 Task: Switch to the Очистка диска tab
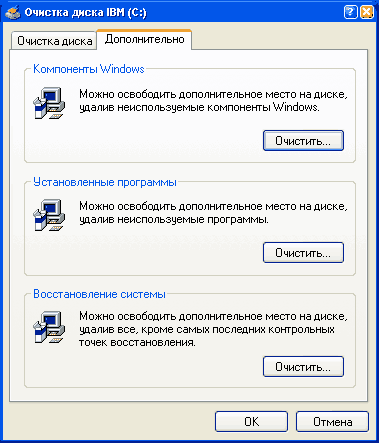coord(55,41)
